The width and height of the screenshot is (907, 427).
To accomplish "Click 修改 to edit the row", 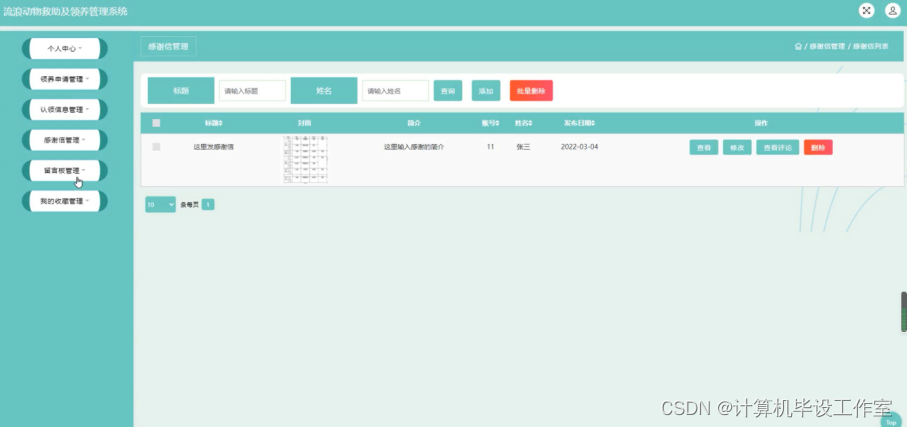I will (737, 148).
